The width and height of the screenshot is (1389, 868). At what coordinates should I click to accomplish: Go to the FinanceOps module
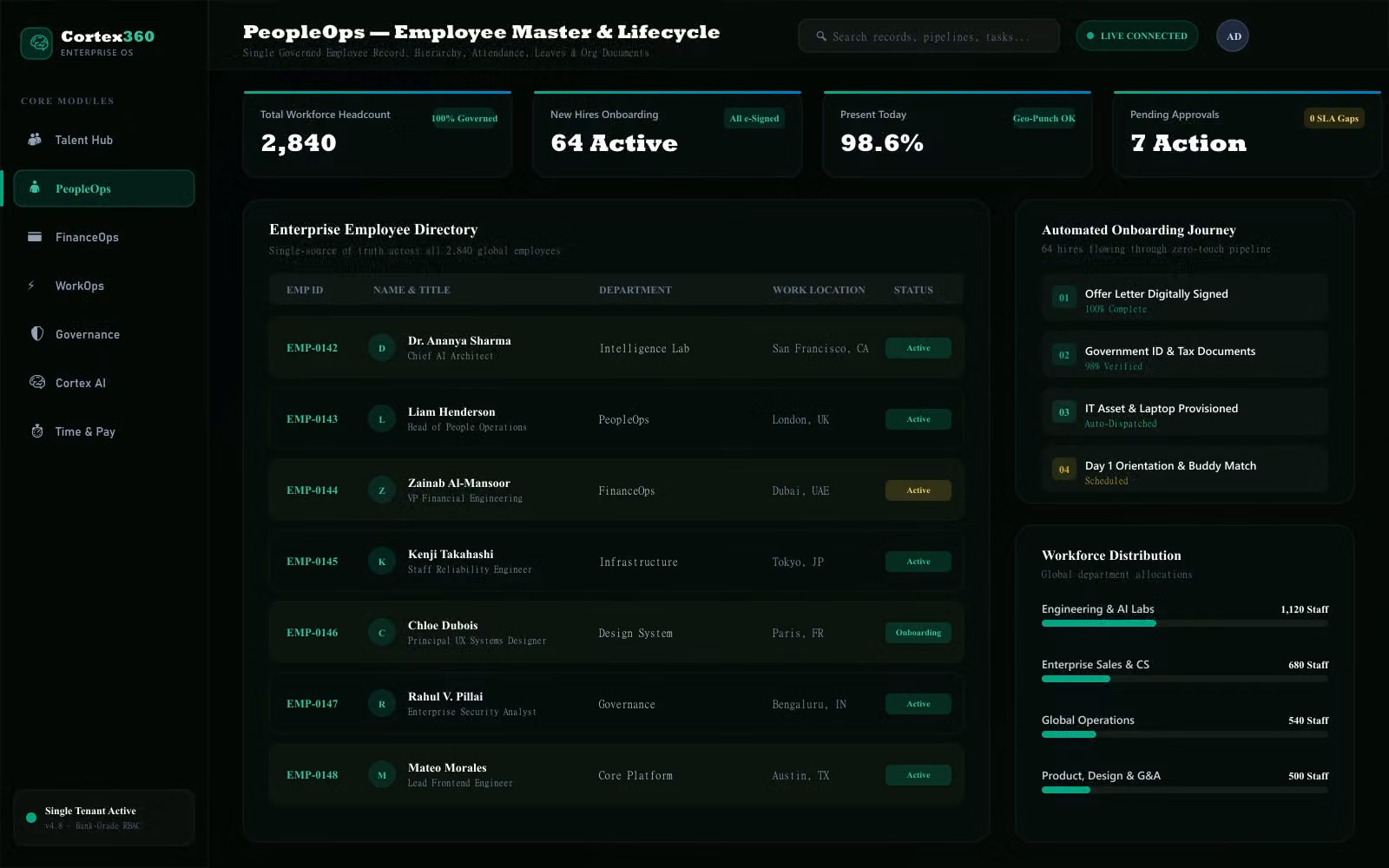pos(104,237)
